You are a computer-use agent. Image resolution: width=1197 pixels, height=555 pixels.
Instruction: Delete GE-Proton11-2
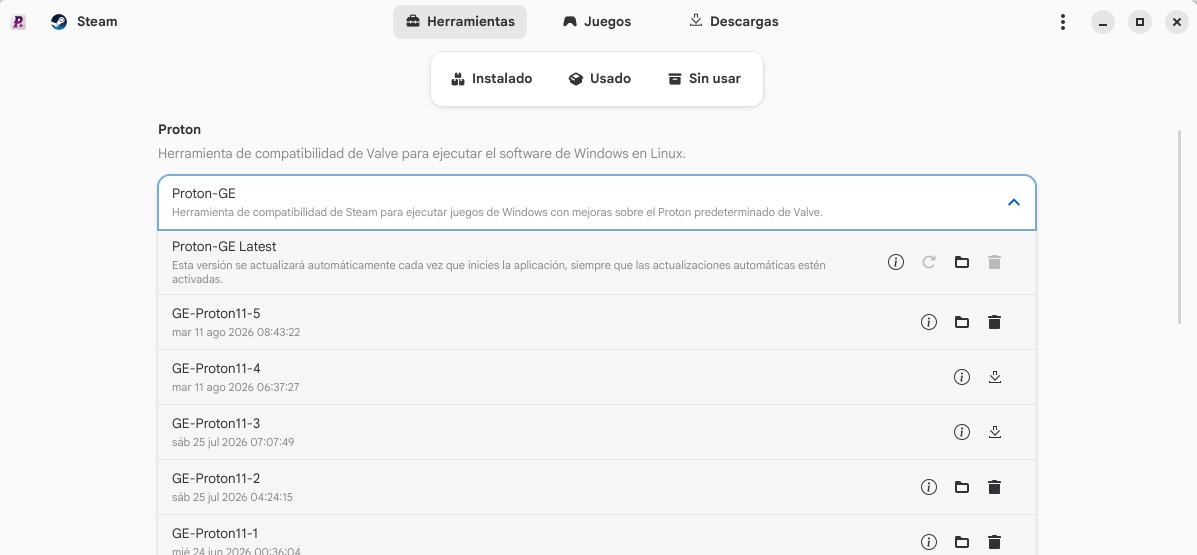pyautogui.click(x=994, y=487)
